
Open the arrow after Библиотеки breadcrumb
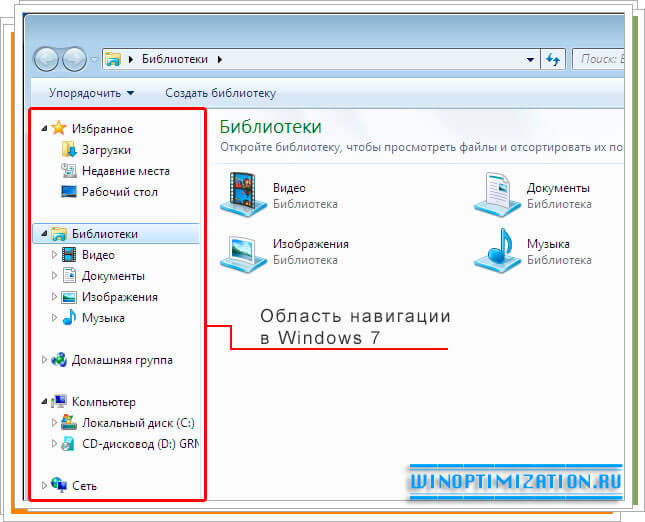click(220, 60)
